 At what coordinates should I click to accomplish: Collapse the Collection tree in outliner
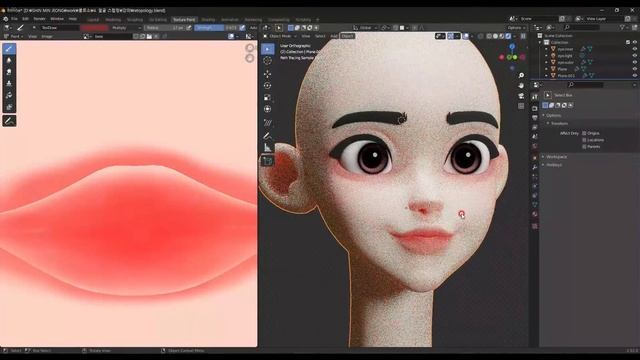[x=540, y=42]
